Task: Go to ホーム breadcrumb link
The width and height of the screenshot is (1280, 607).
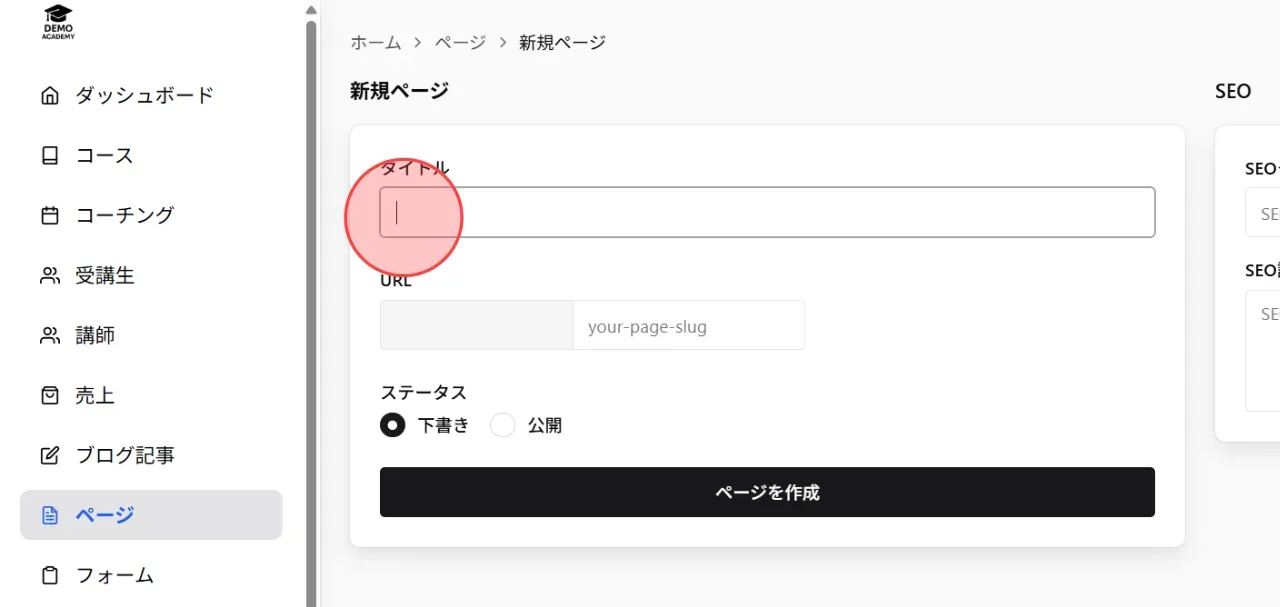Action: pyautogui.click(x=375, y=42)
